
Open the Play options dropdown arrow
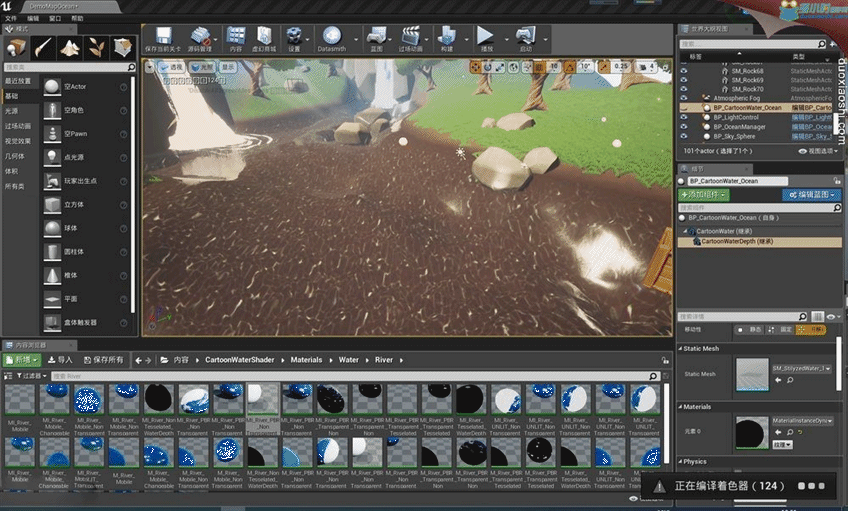(x=506, y=39)
